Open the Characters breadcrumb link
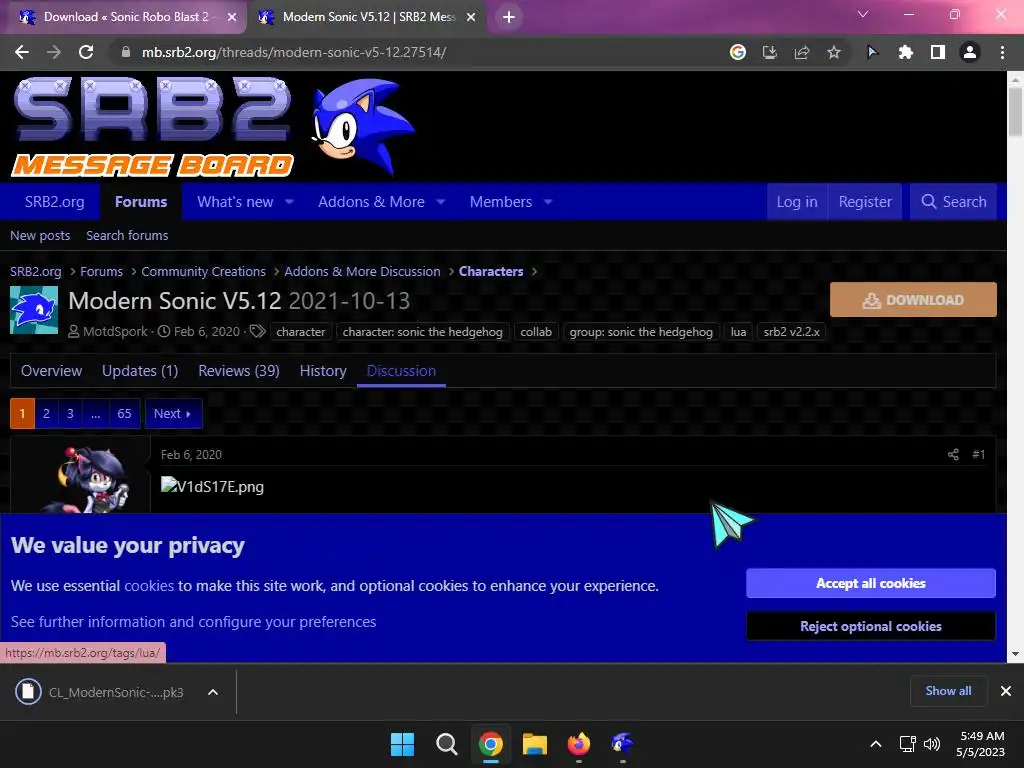The width and height of the screenshot is (1024, 768). click(x=491, y=272)
